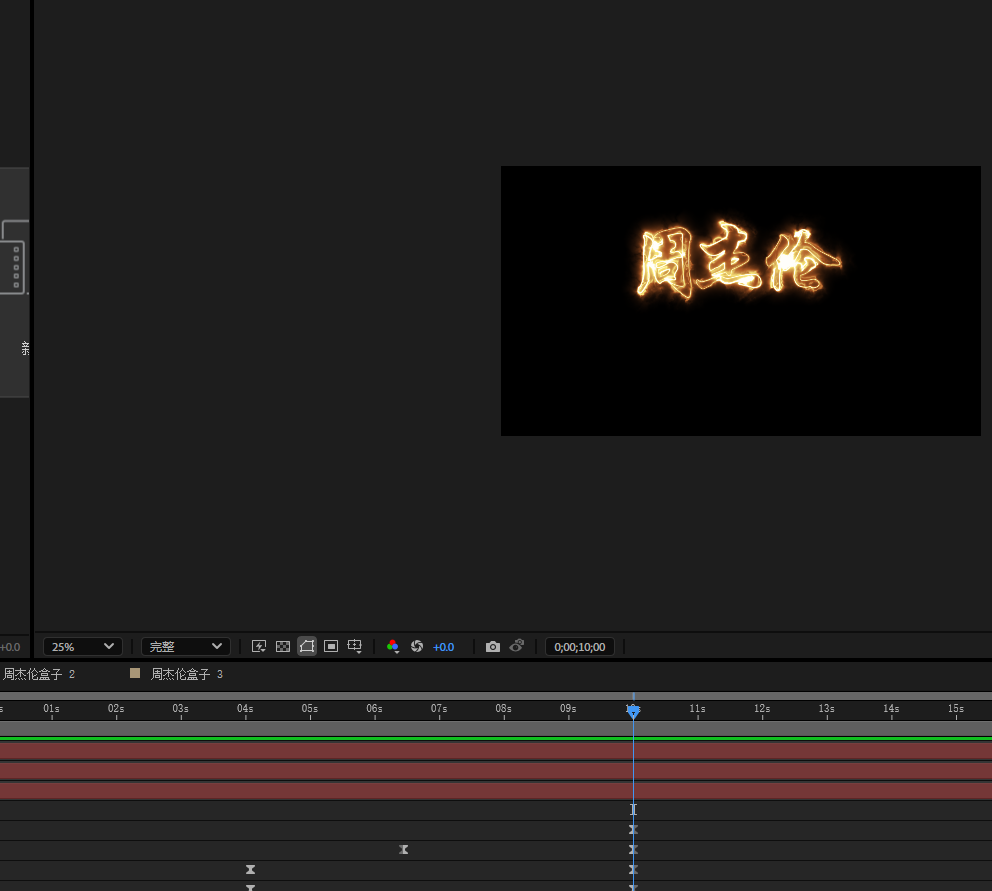Click the exposure value +0.0
This screenshot has width=992, height=891.
click(443, 647)
